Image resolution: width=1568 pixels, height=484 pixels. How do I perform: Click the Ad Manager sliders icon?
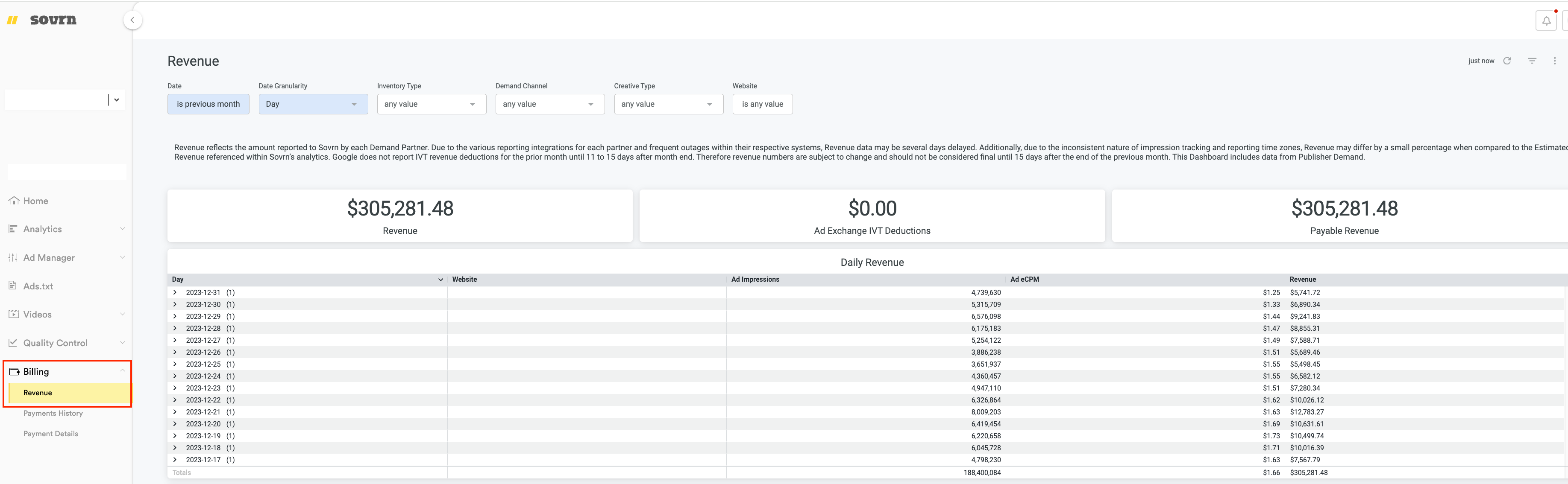(13, 257)
